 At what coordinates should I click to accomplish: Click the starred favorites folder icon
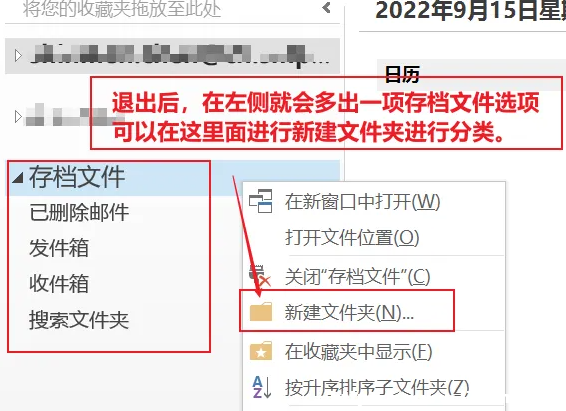click(x=261, y=351)
